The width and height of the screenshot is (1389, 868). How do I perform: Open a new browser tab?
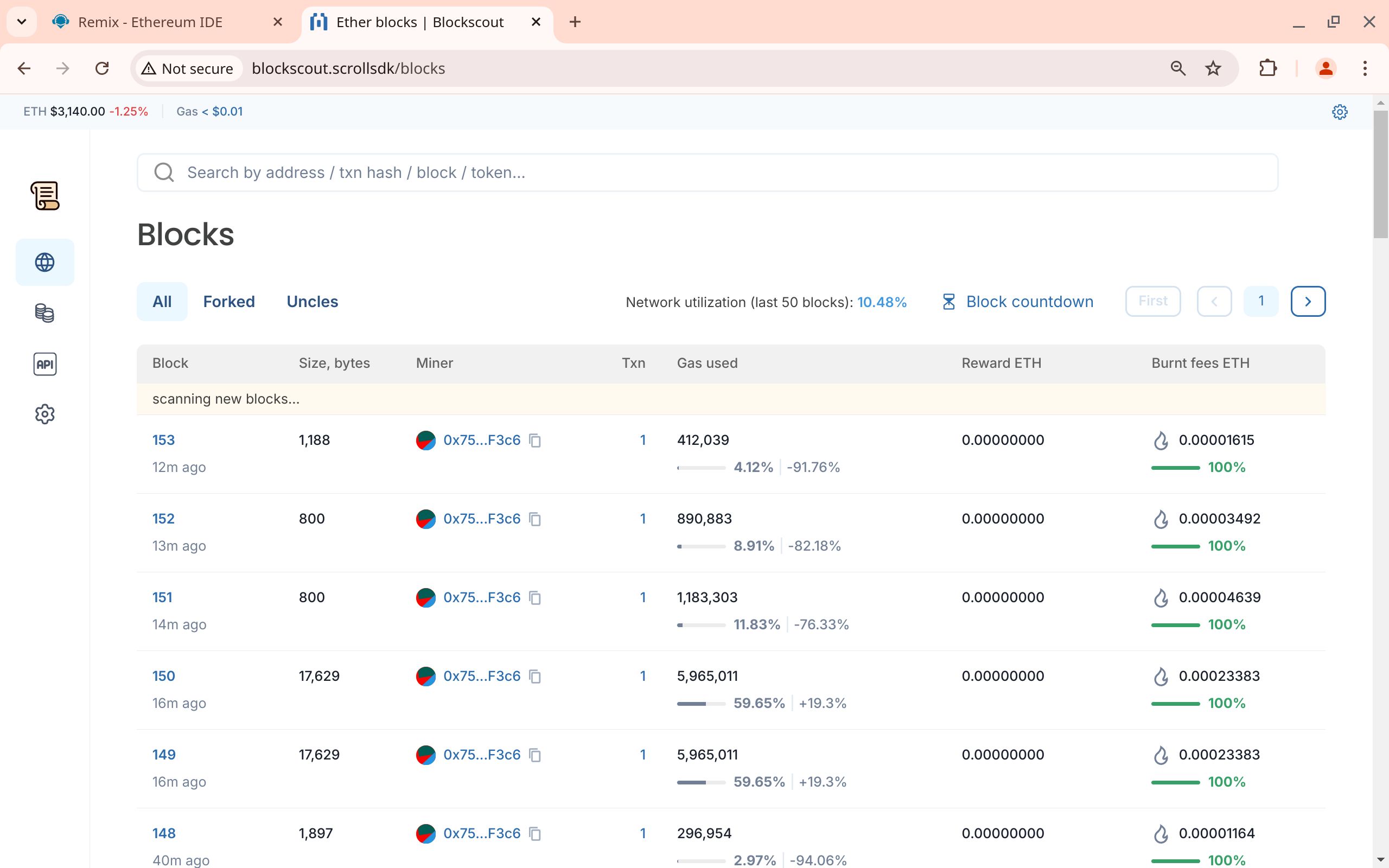(x=575, y=22)
